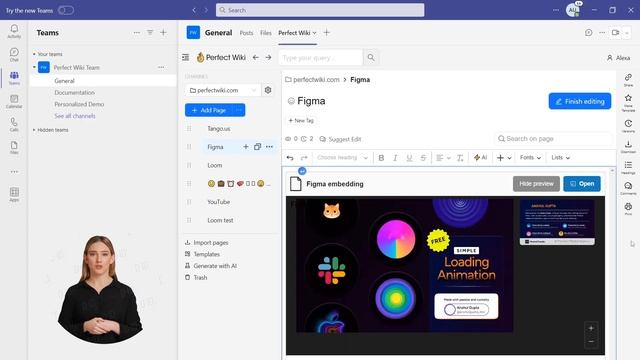Click See all channels link
Screen dimensions: 640x360
[x=75, y=116]
